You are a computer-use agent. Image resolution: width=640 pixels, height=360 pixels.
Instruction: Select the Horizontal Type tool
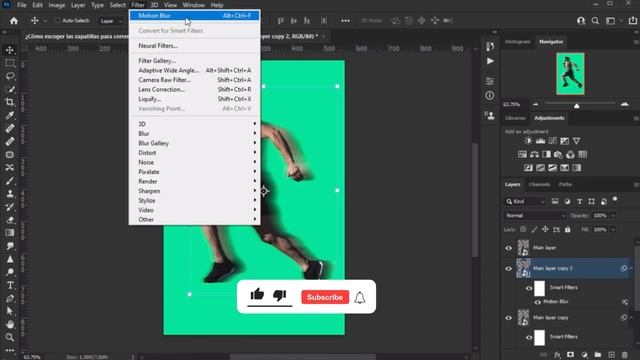10,285
